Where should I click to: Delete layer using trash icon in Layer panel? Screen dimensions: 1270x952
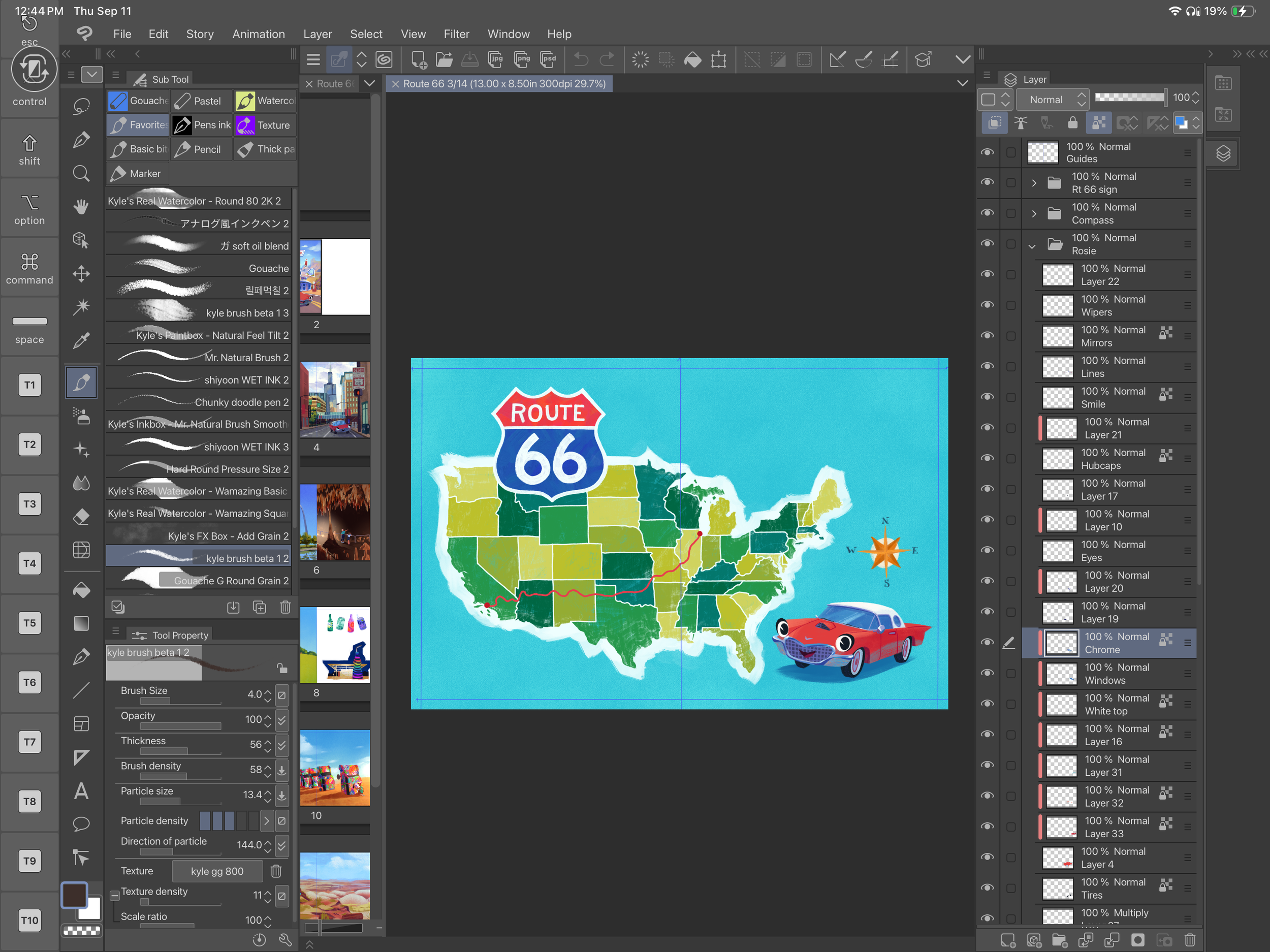tap(1190, 940)
